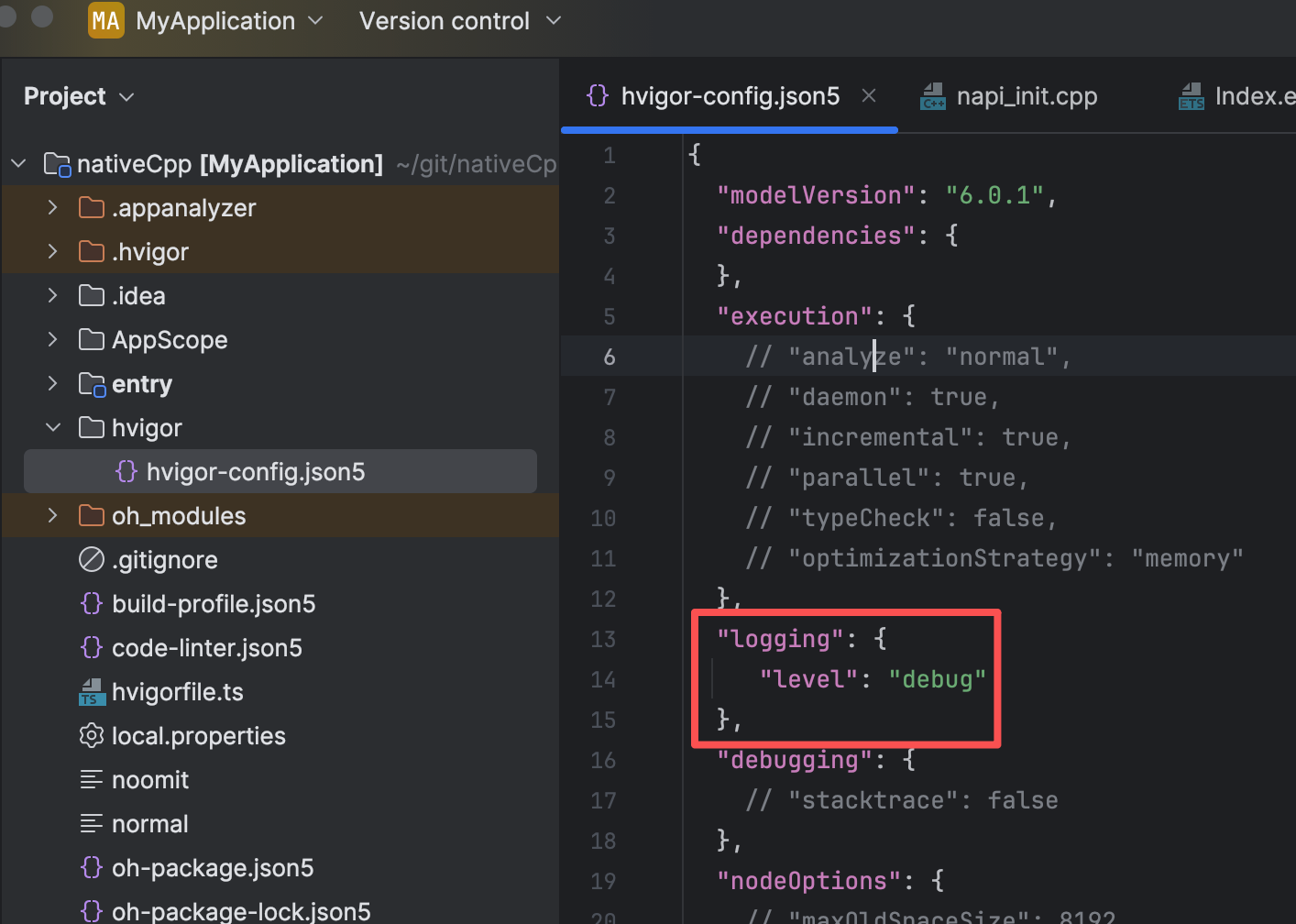Switch to the Index.ets tab
The width and height of the screenshot is (1296, 924).
1252,96
